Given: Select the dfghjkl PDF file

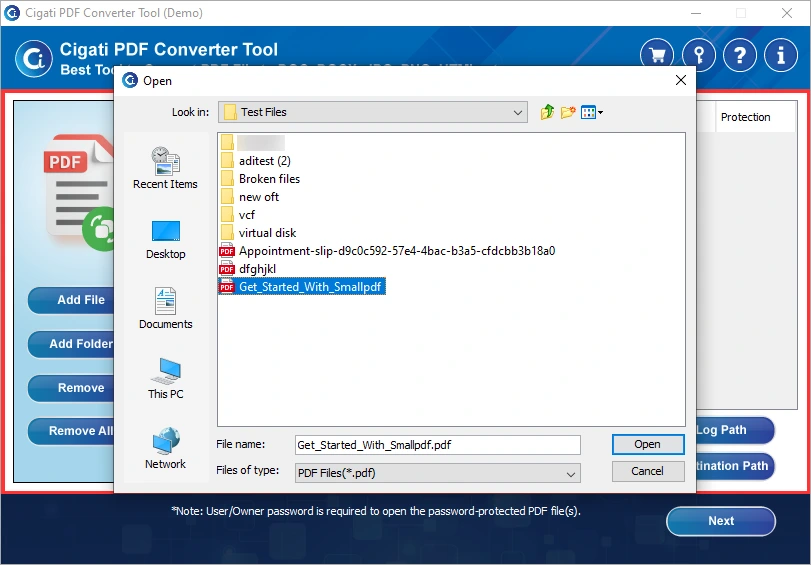Looking at the screenshot, I should click(248, 269).
